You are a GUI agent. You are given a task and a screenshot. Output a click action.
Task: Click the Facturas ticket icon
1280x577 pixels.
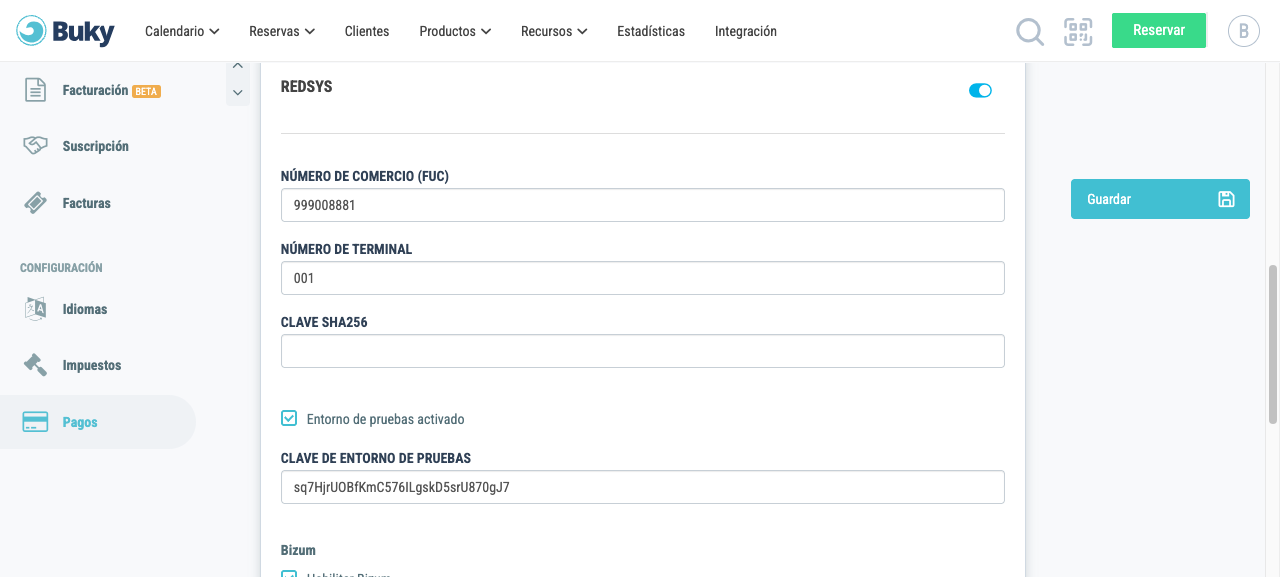pos(35,203)
